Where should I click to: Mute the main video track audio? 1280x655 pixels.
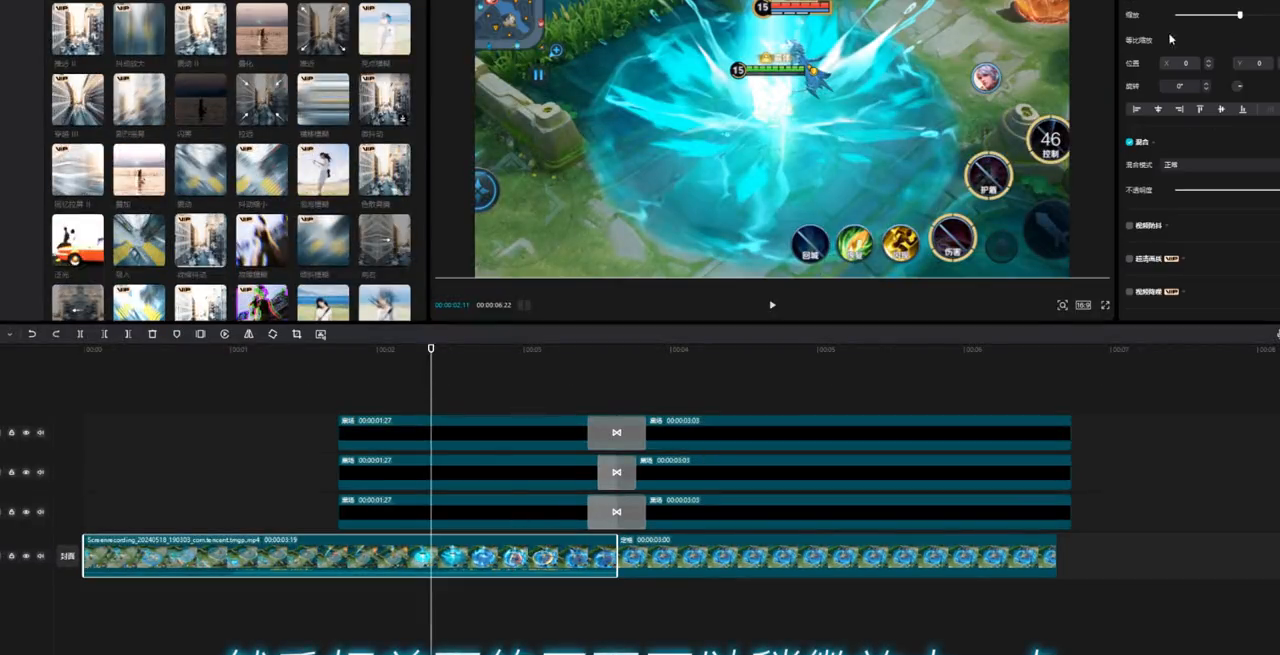pos(41,556)
